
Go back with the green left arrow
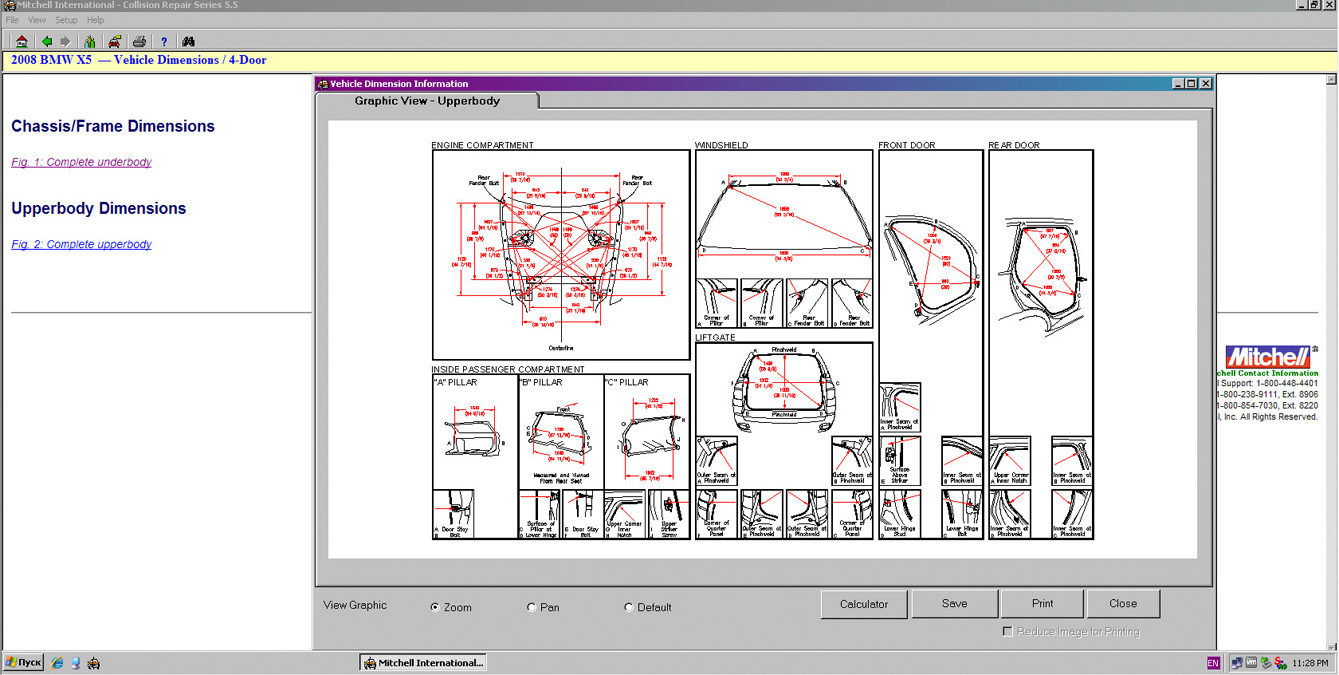pyautogui.click(x=46, y=41)
